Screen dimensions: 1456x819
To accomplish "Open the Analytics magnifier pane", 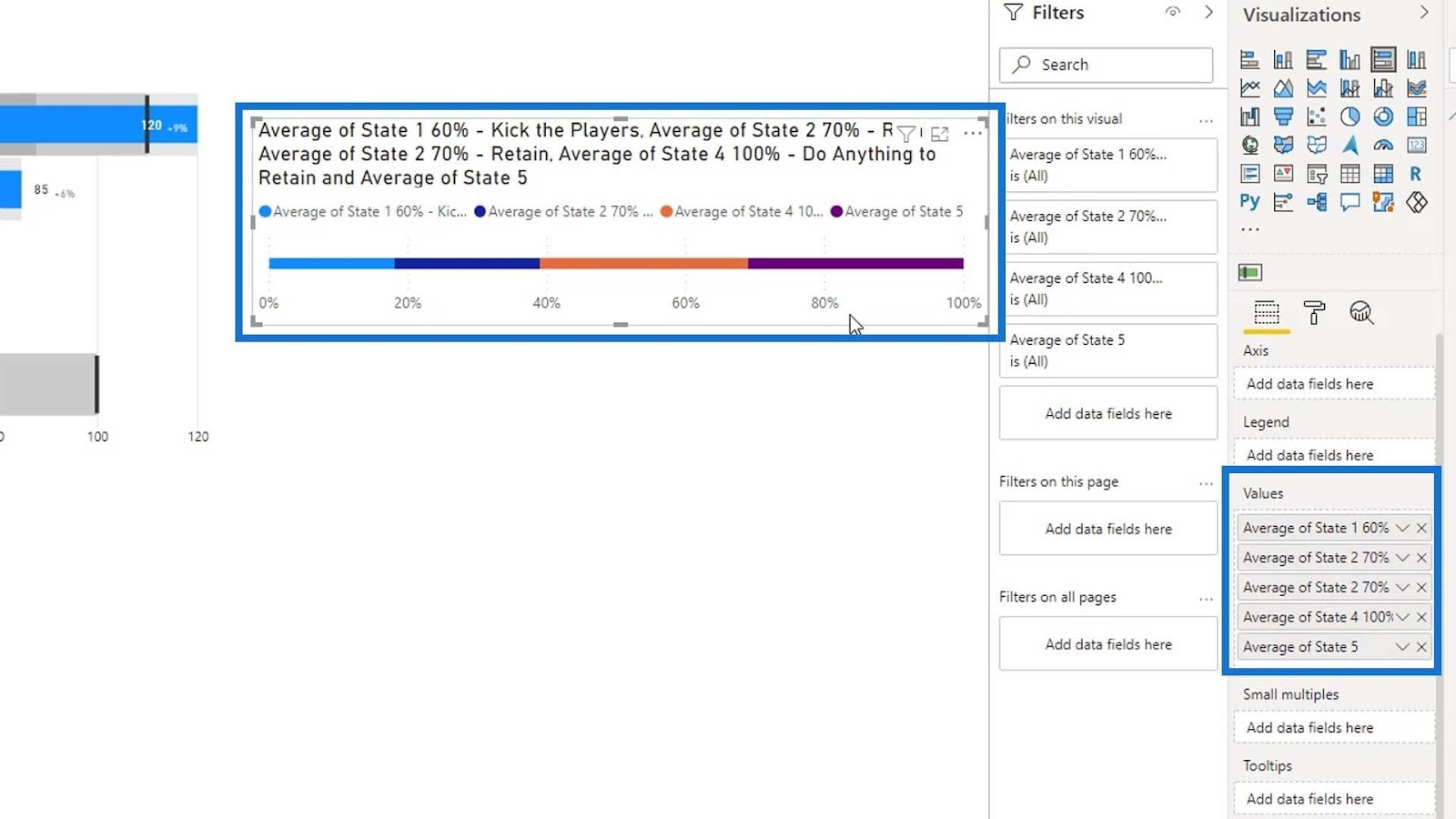I will click(1361, 313).
